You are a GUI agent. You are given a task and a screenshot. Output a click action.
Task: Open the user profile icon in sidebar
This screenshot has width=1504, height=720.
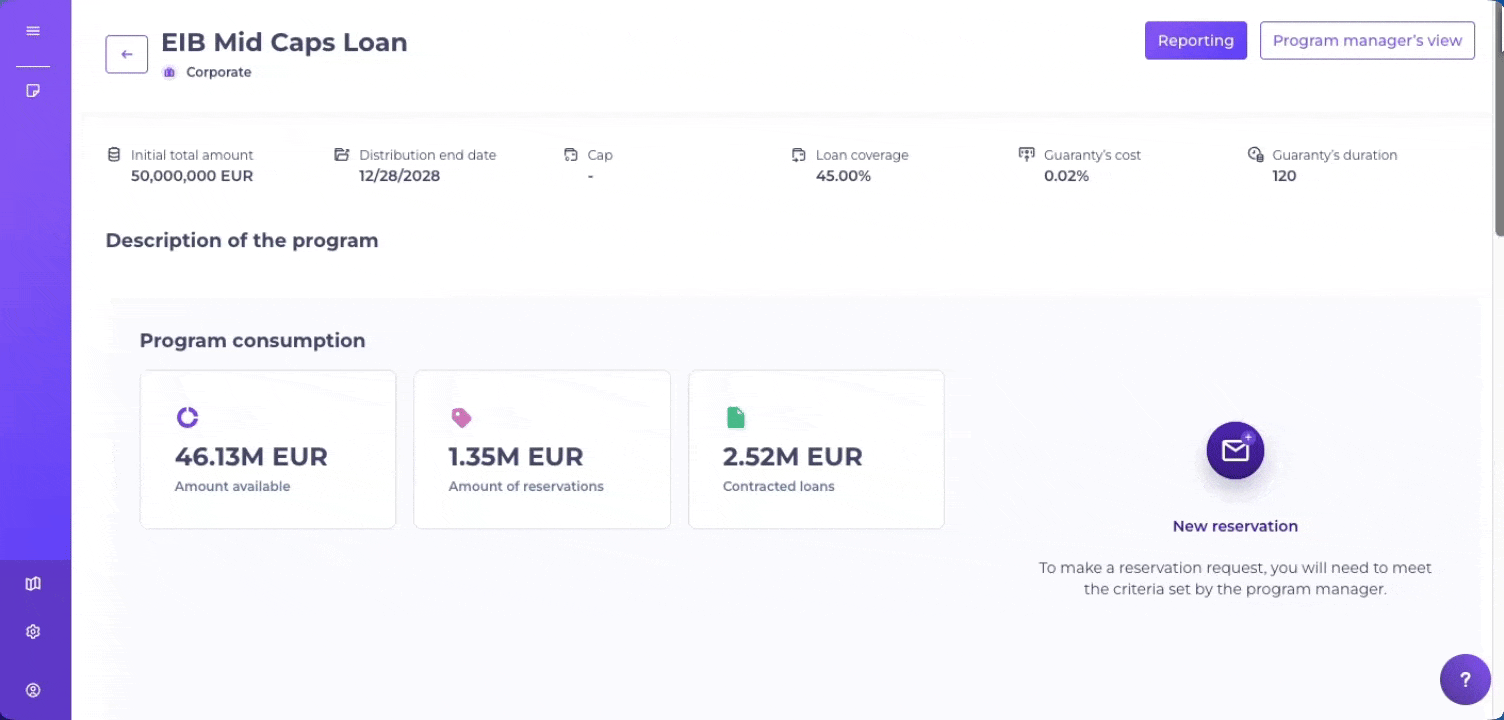click(33, 690)
